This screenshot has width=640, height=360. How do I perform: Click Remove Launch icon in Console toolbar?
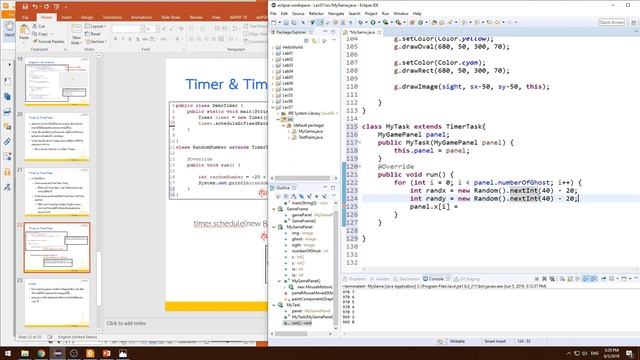click(x=544, y=279)
